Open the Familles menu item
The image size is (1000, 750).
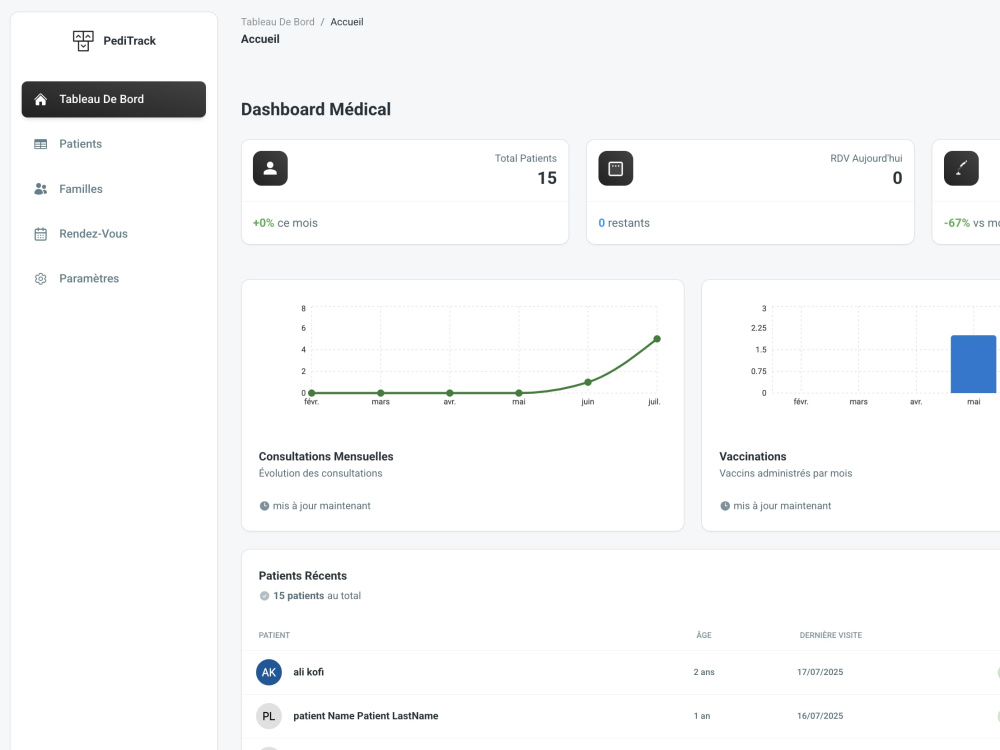click(x=114, y=189)
